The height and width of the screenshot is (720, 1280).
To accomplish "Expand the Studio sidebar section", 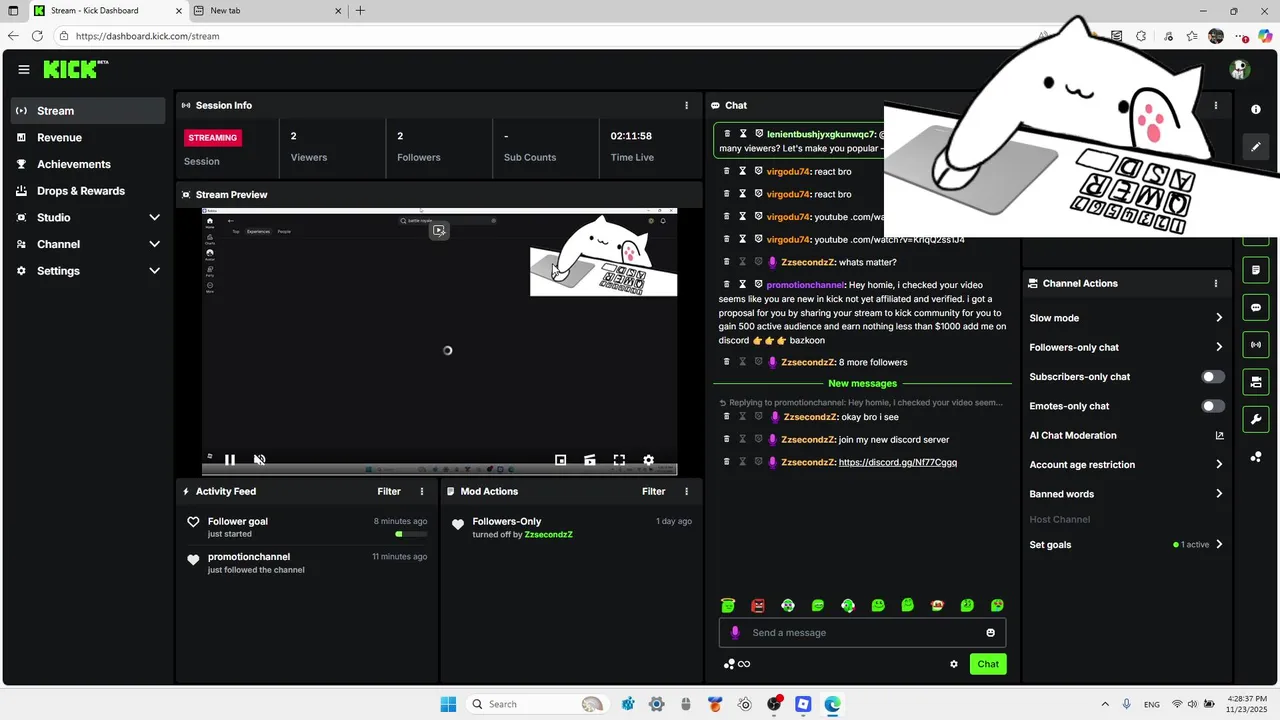I will [154, 217].
